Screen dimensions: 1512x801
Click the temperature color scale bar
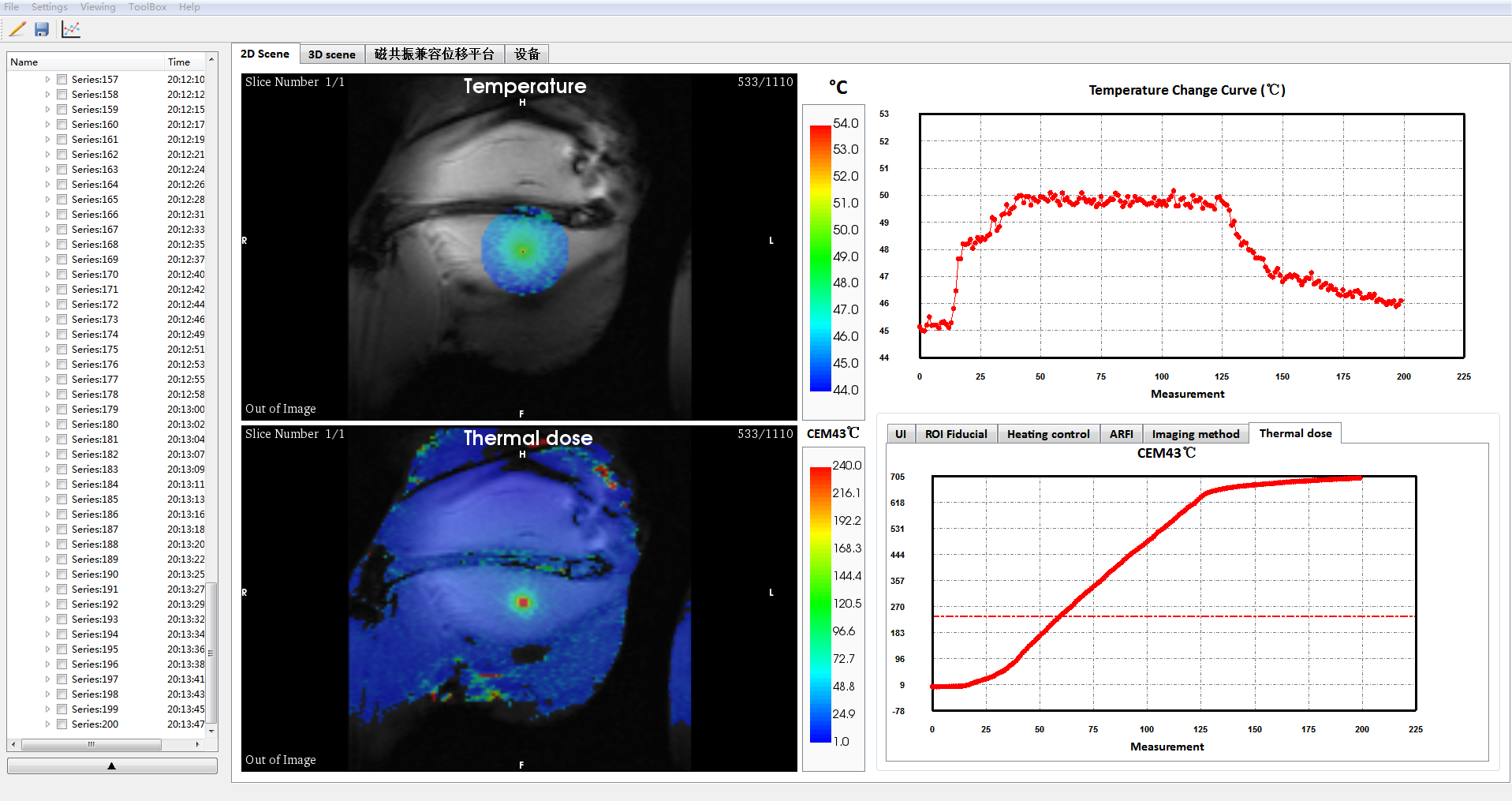coord(820,257)
